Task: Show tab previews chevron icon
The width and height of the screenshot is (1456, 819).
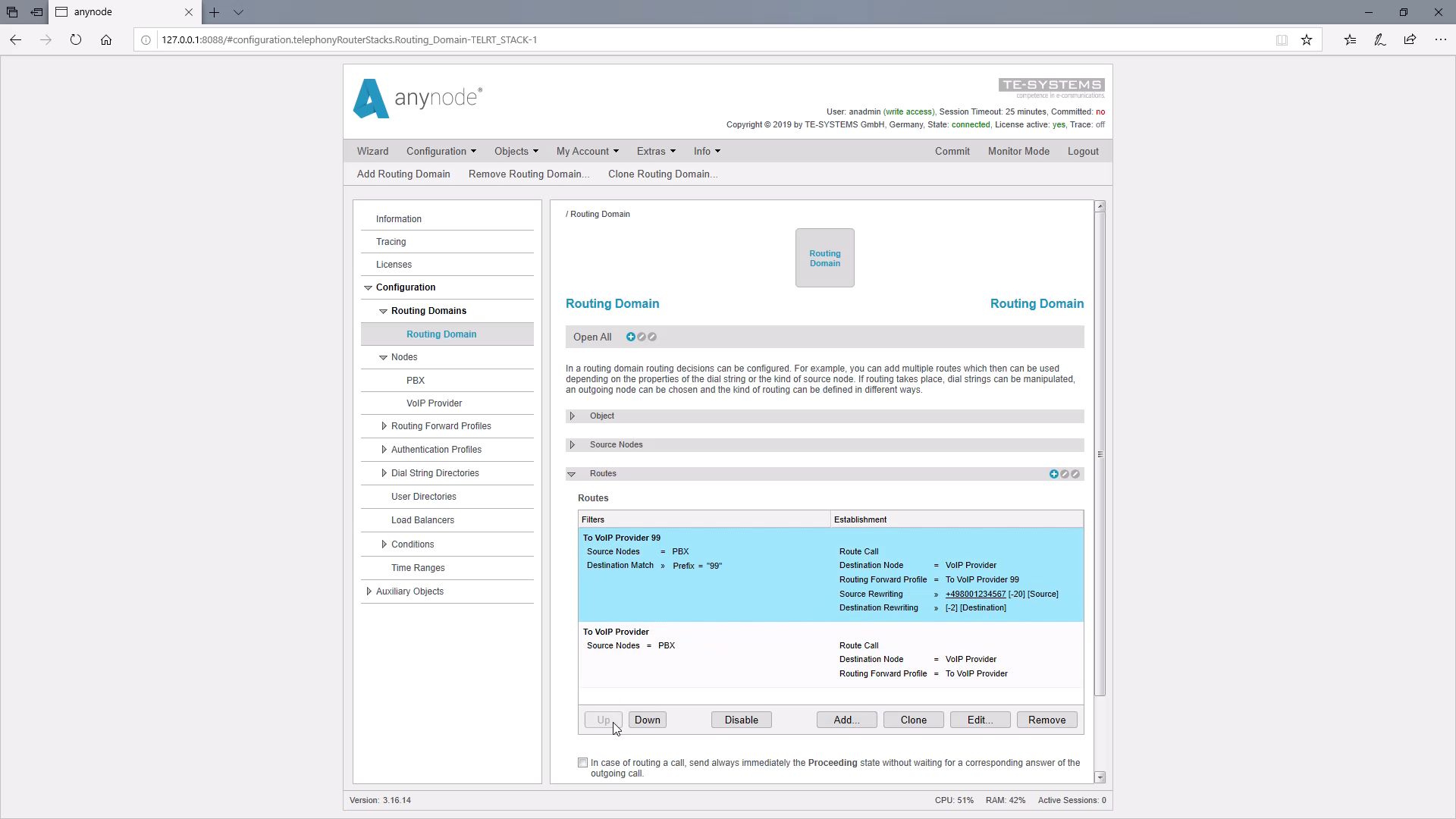Action: click(x=238, y=12)
